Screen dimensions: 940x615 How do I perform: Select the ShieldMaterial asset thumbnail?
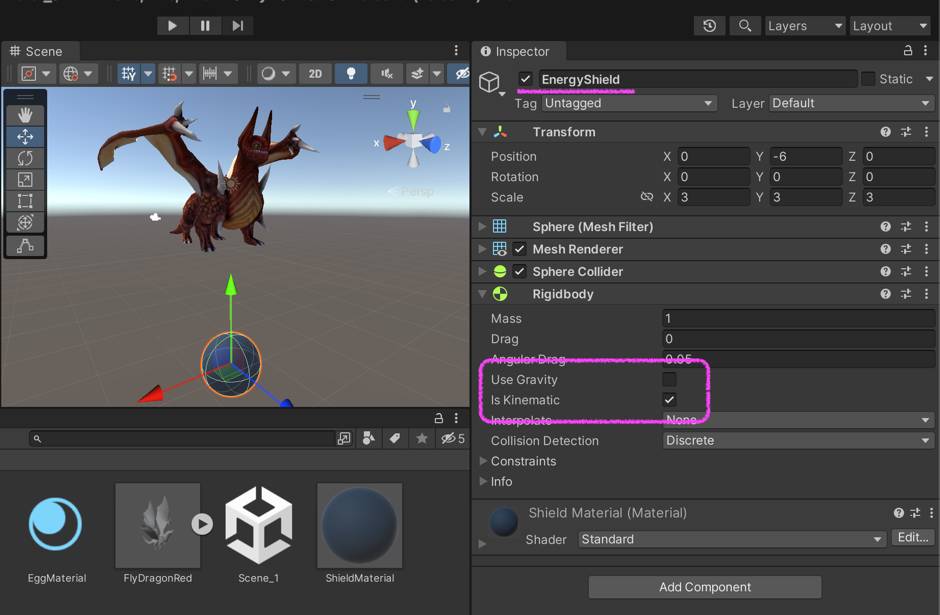(359, 525)
